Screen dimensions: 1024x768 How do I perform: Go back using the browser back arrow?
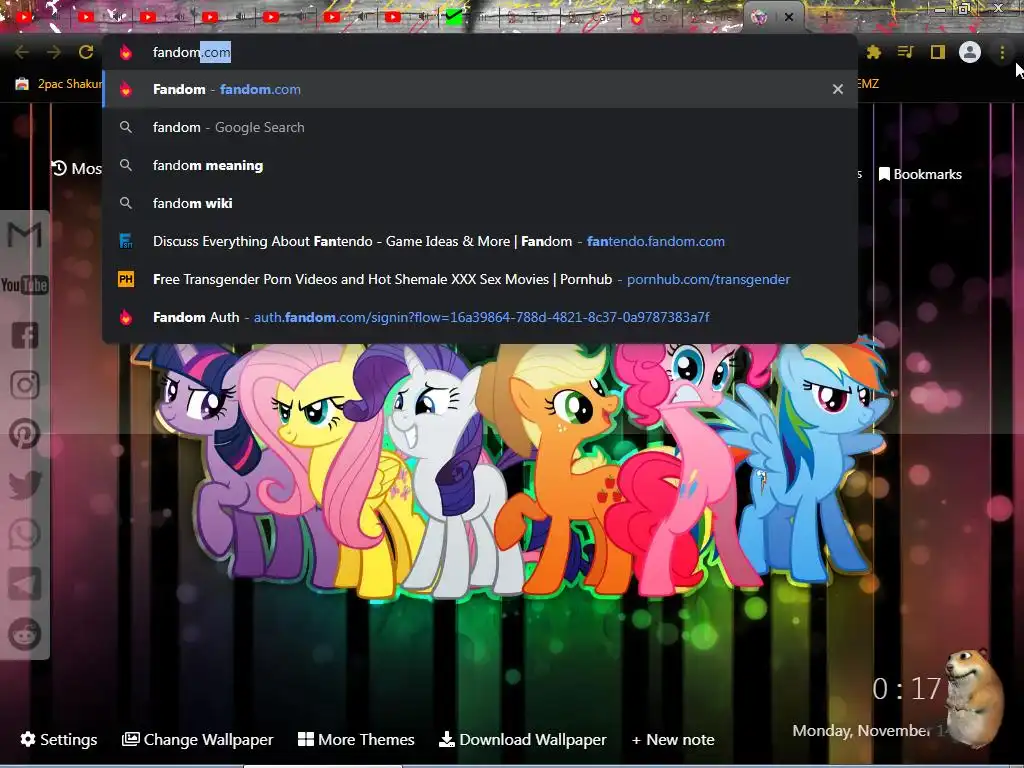click(22, 52)
